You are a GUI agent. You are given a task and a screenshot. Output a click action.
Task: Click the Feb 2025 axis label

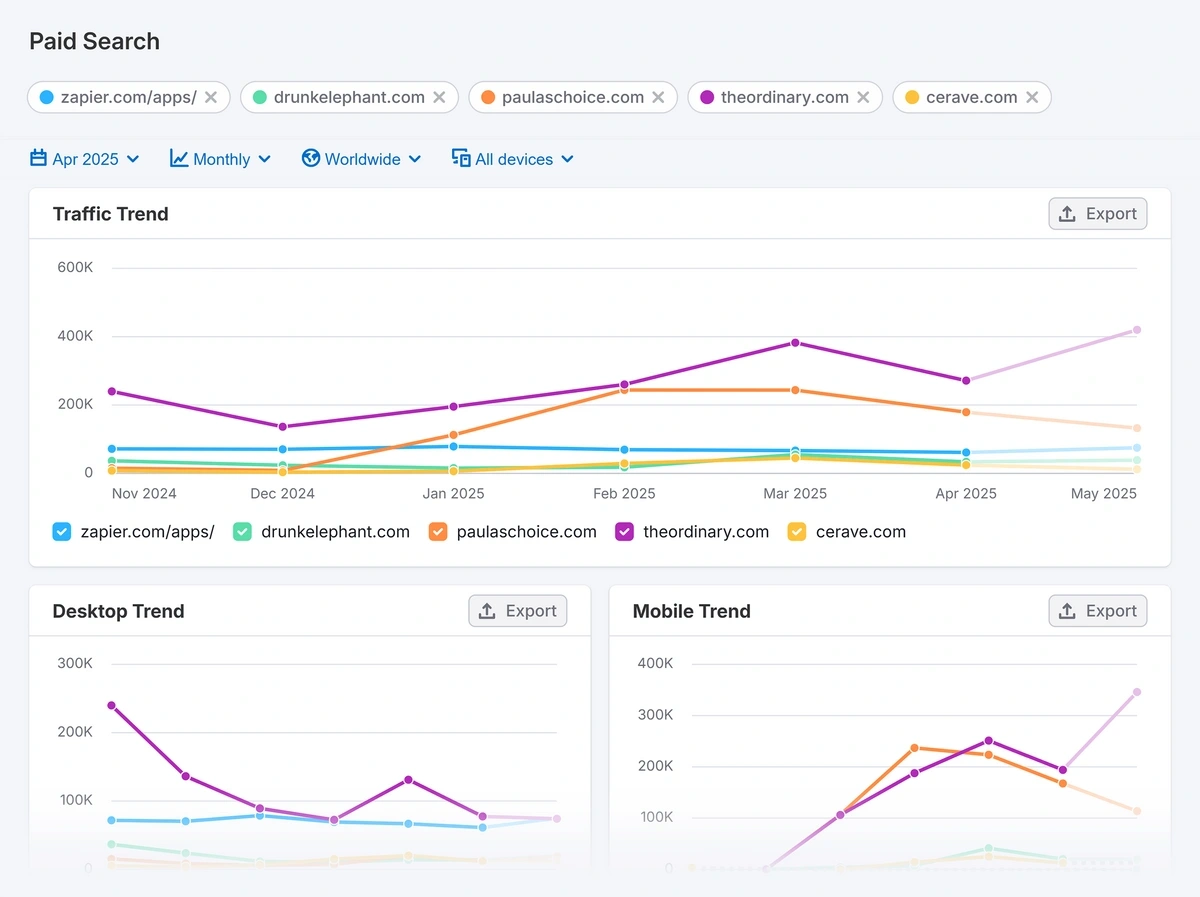click(624, 494)
